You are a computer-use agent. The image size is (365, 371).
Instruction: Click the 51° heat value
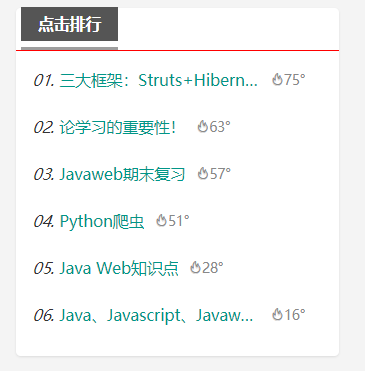point(179,221)
